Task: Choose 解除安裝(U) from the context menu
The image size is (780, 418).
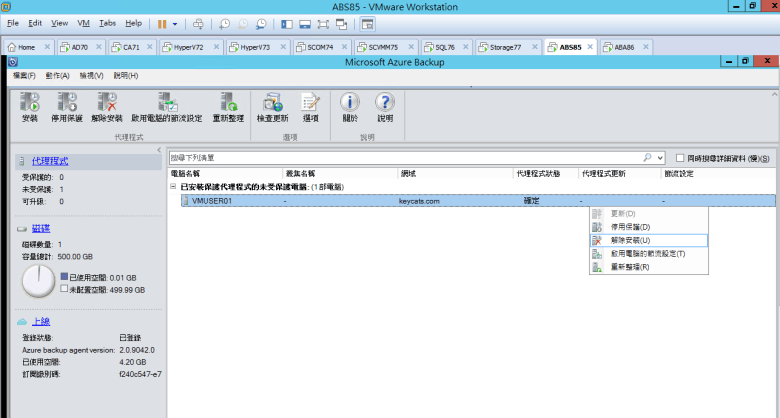Action: click(630, 240)
